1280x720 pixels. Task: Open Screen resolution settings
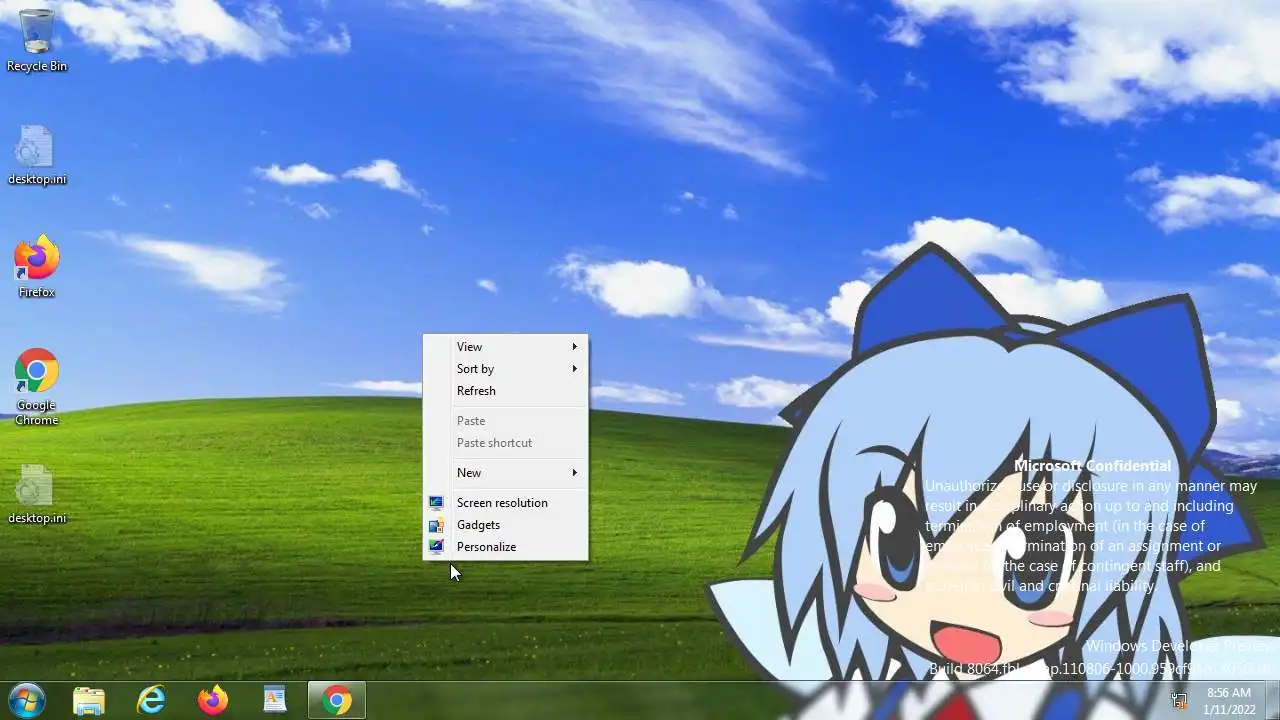505,503
